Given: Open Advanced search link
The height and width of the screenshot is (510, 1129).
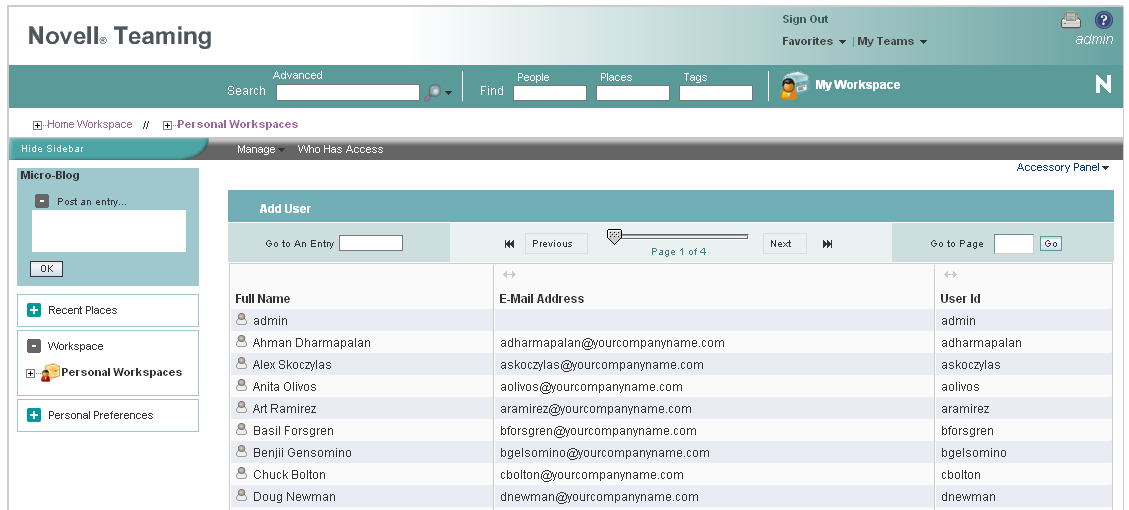Looking at the screenshot, I should pyautogui.click(x=297, y=75).
